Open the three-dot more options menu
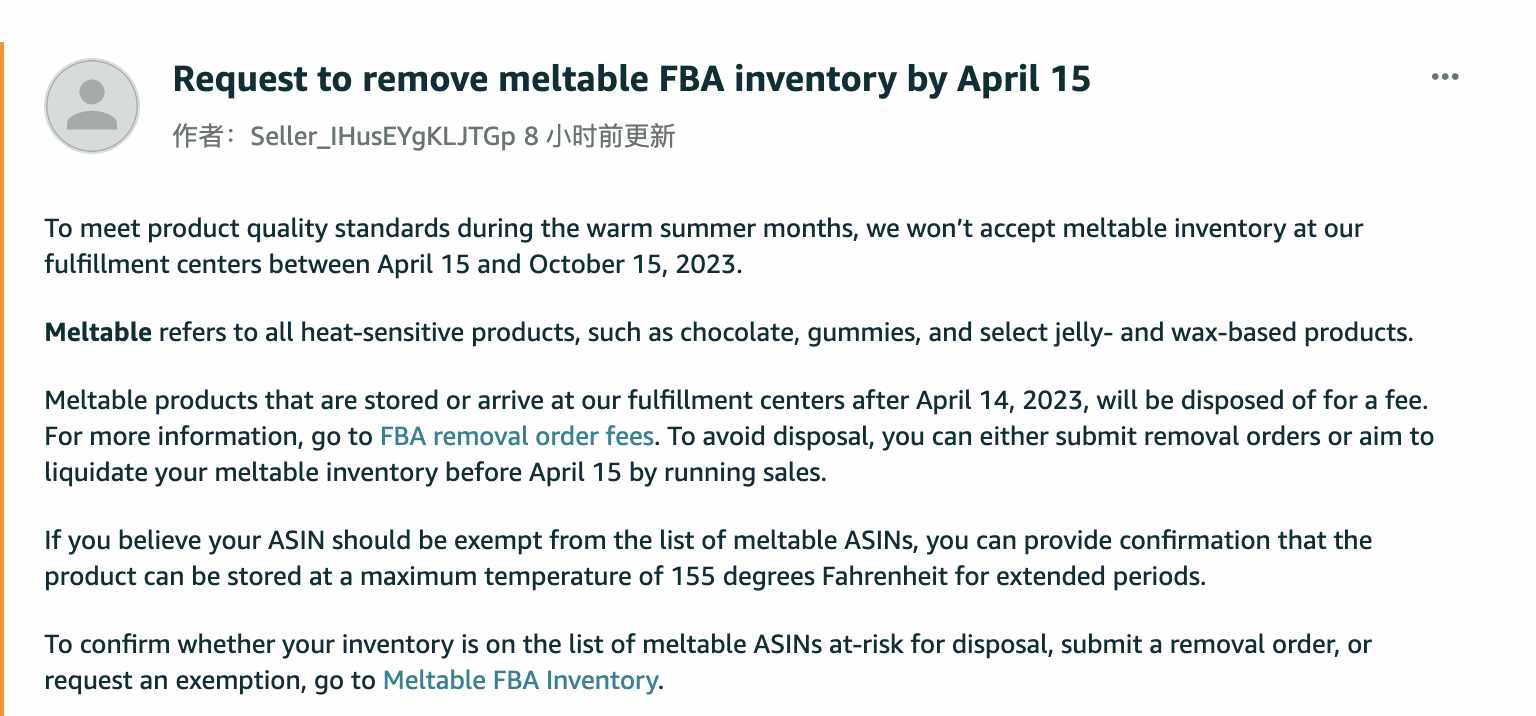 (x=1444, y=77)
